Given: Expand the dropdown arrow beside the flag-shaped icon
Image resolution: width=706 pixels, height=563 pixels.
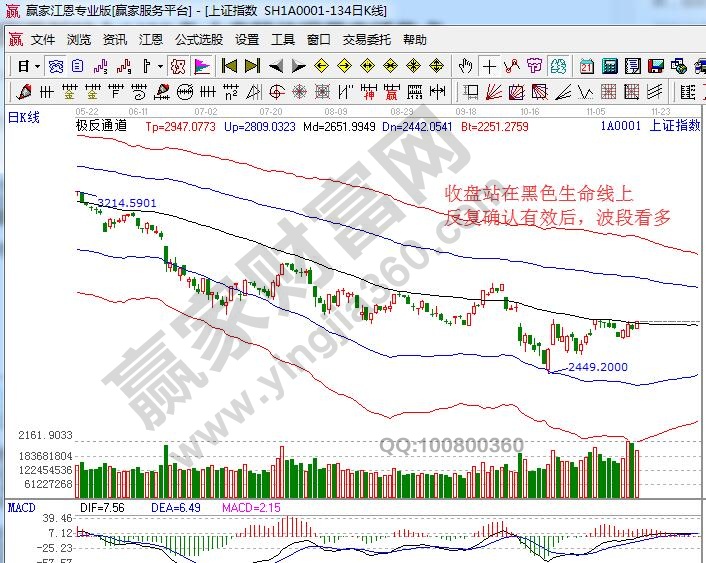Looking at the screenshot, I should (x=160, y=66).
